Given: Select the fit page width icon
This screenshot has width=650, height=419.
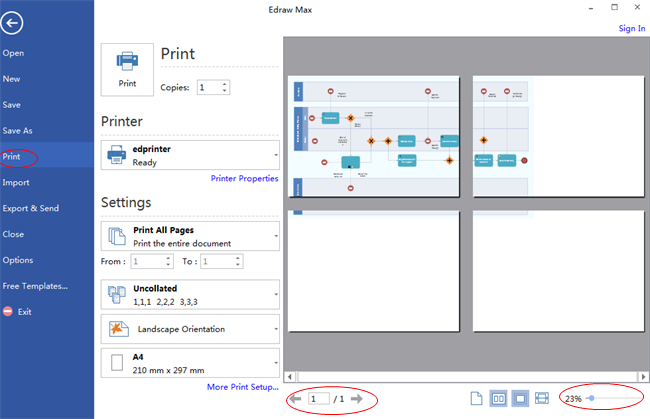Looking at the screenshot, I should [542, 399].
